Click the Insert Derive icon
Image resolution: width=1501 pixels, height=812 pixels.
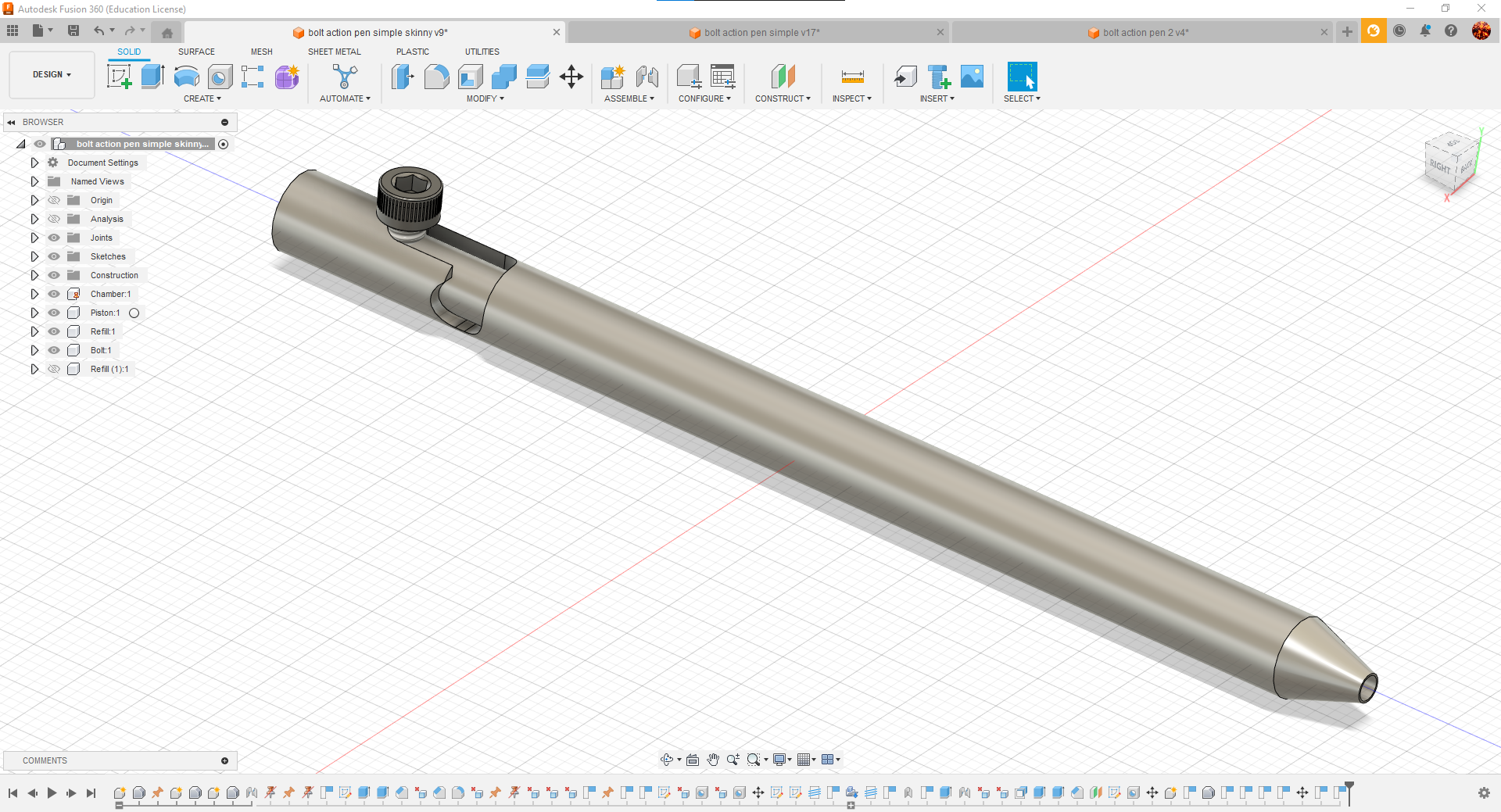point(905,77)
